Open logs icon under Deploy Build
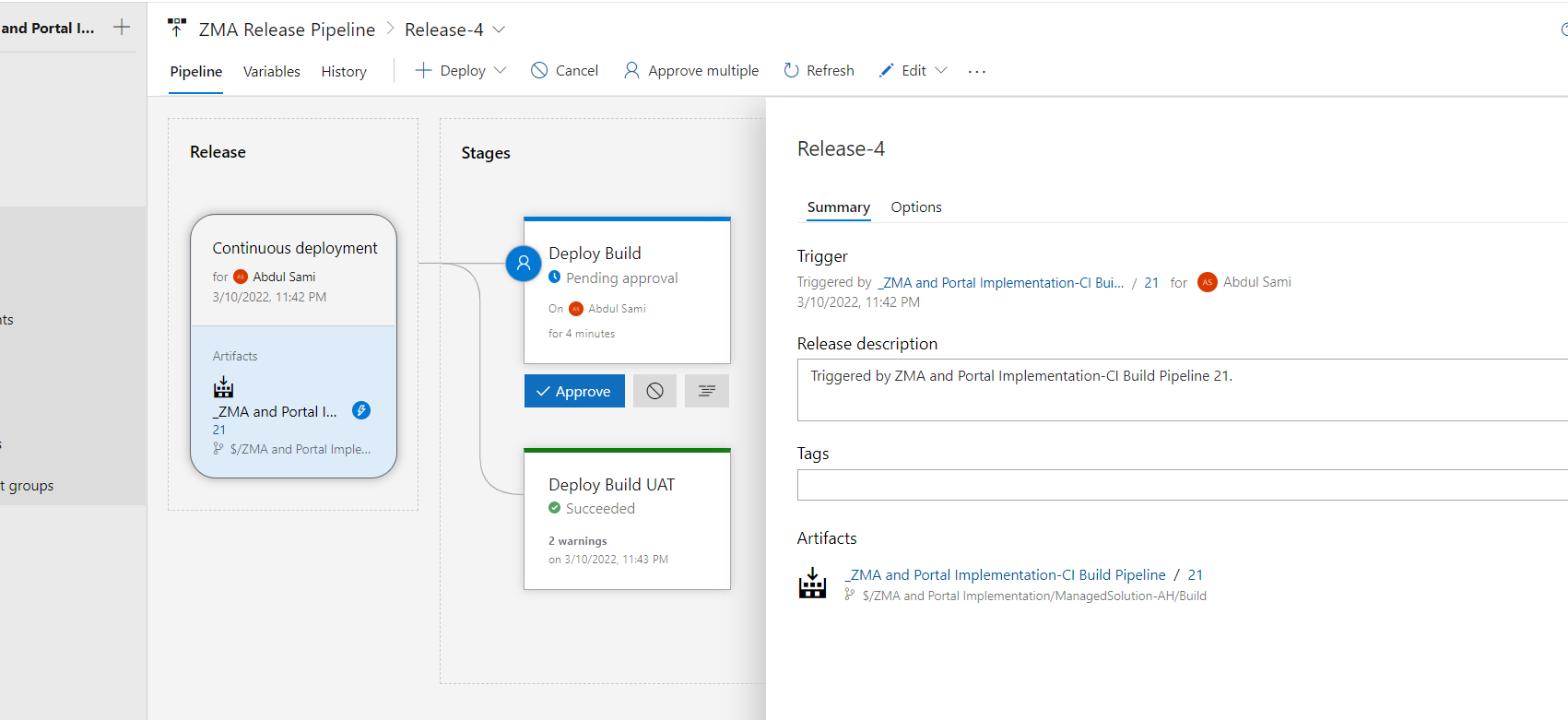The height and width of the screenshot is (720, 1568). point(706,391)
